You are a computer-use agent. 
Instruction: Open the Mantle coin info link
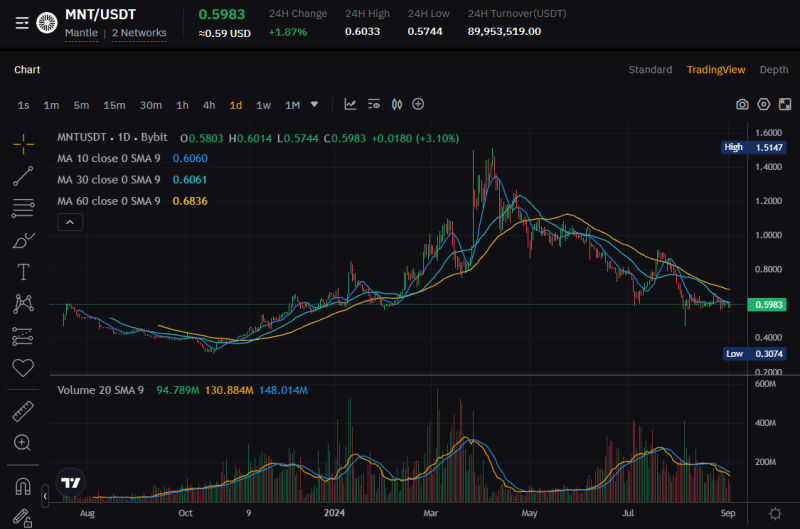(81, 33)
